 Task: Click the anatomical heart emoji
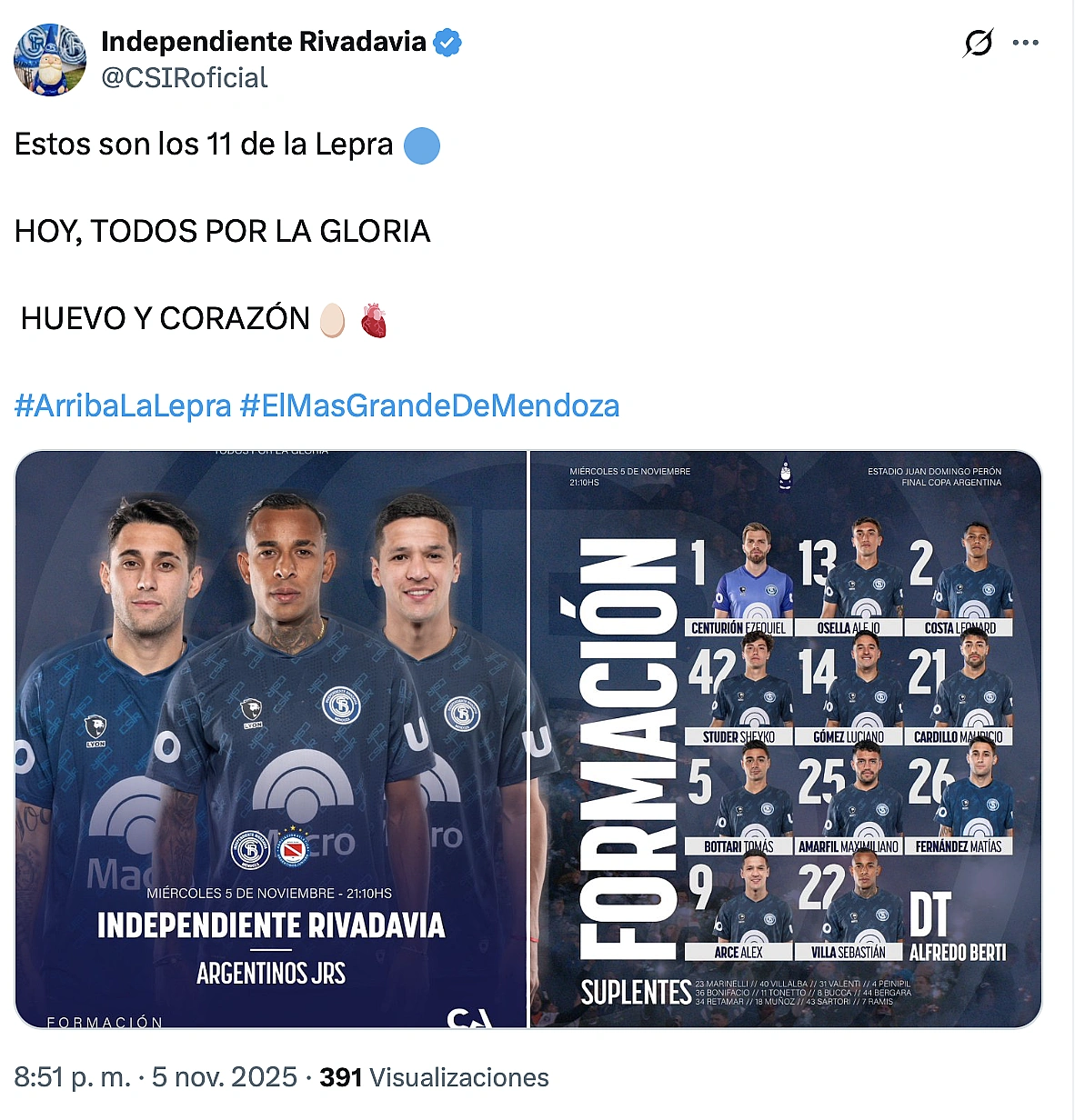374,320
